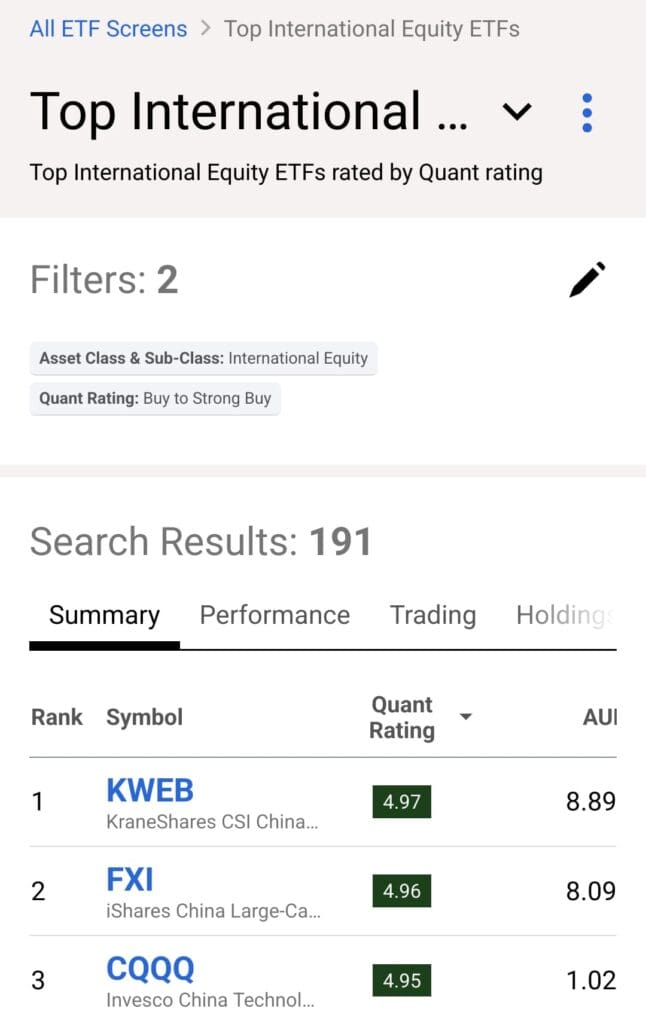This screenshot has width=646, height=1024.
Task: Navigate back via All ETF Screens link
Action: (107, 28)
